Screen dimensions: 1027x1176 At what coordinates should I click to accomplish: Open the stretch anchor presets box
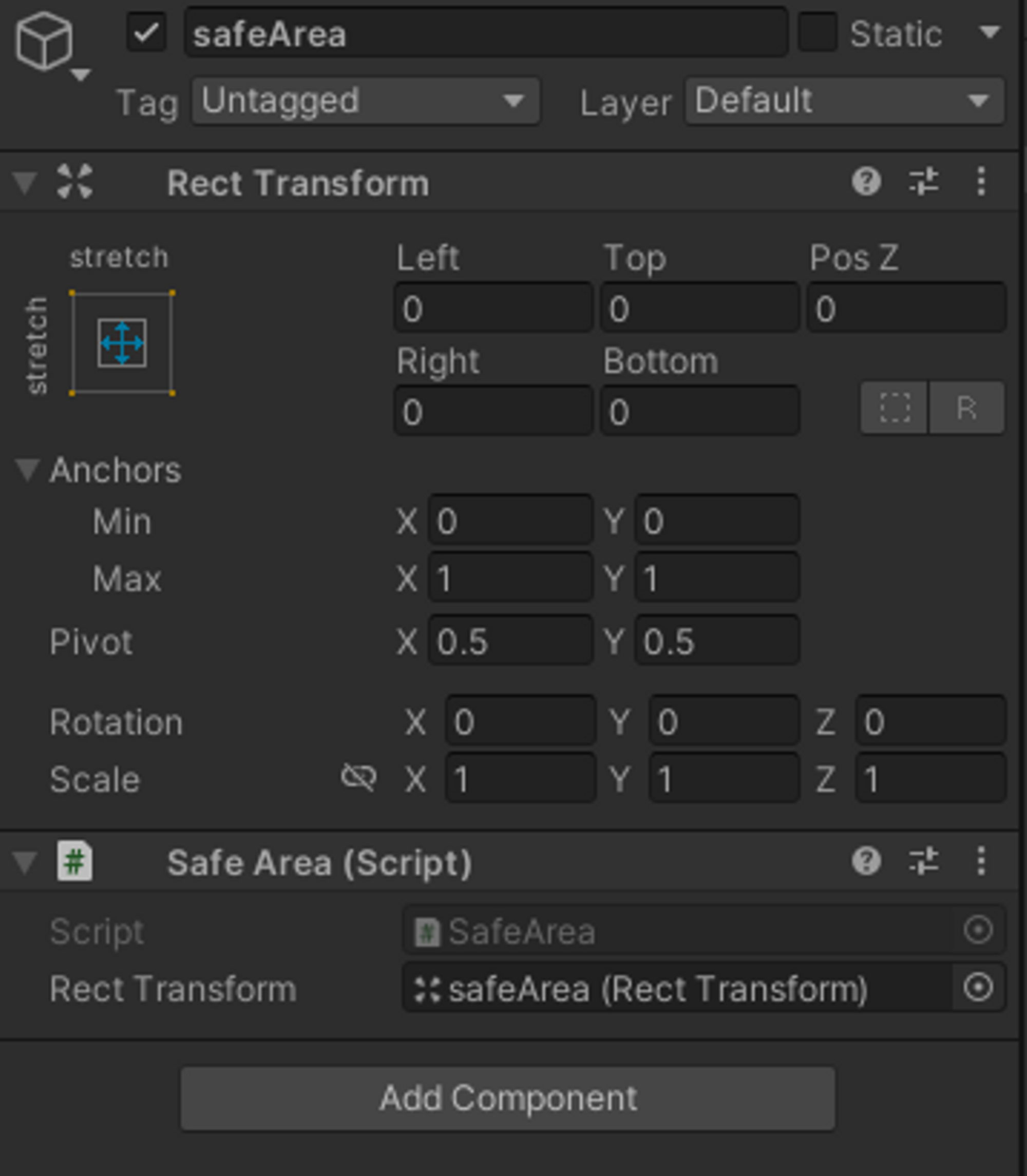tap(122, 342)
